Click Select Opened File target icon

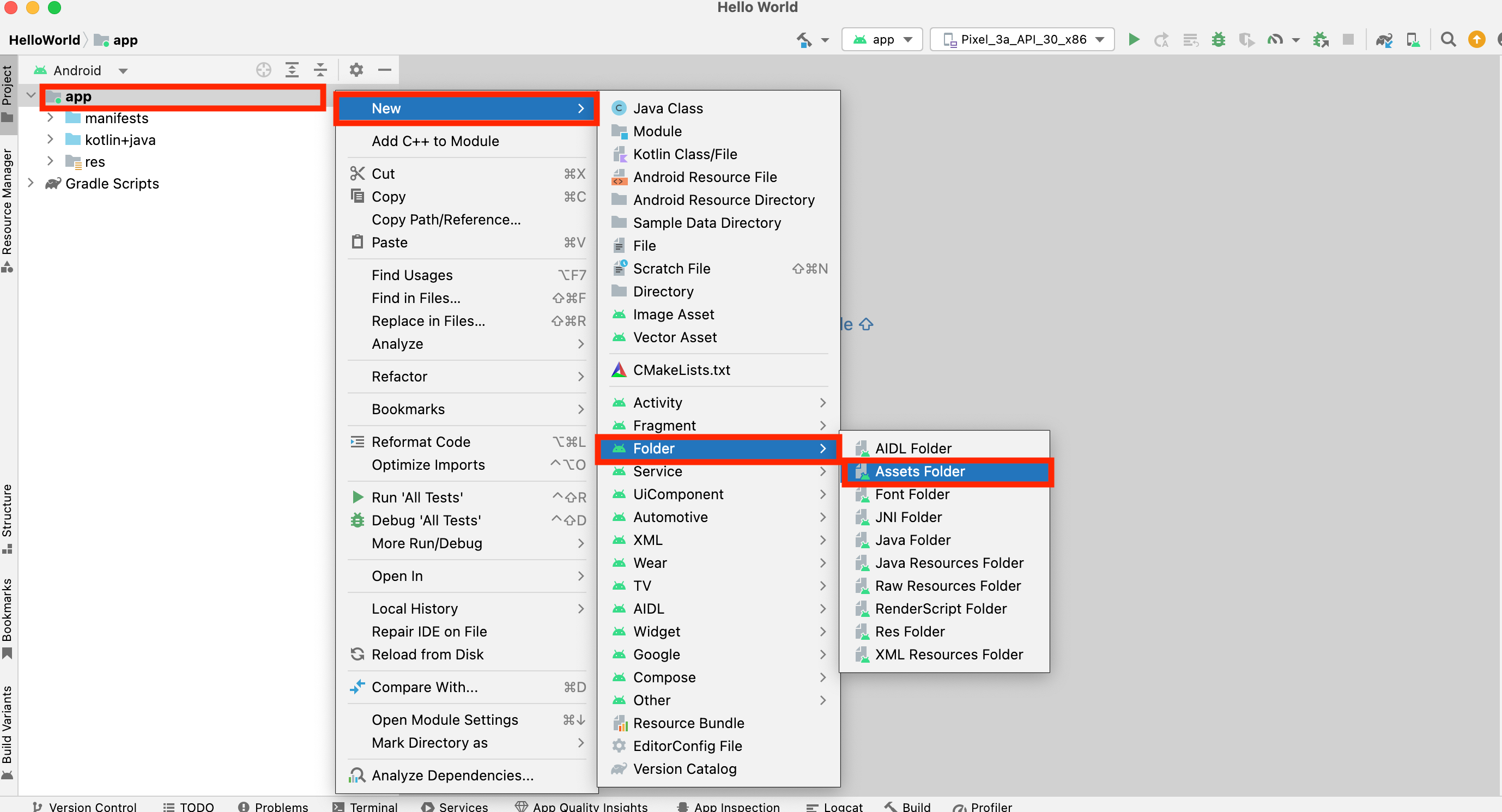click(x=264, y=70)
